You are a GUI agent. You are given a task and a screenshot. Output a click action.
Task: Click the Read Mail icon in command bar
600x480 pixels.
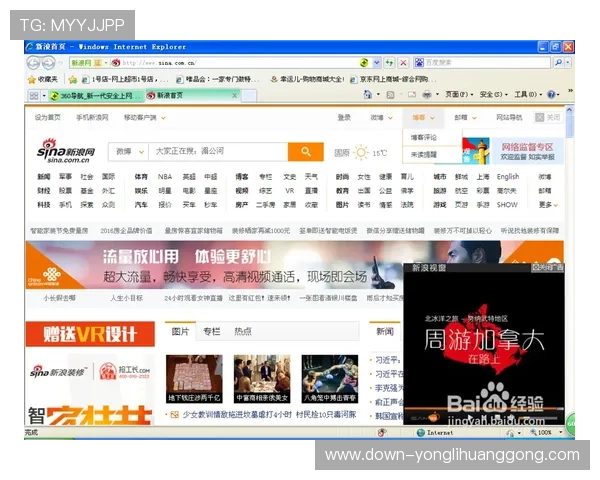(412, 95)
